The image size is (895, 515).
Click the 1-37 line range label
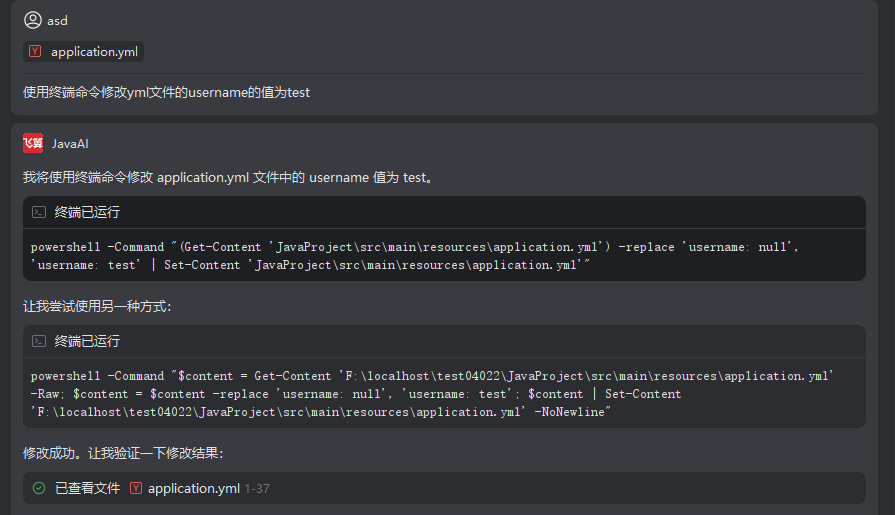click(x=257, y=489)
